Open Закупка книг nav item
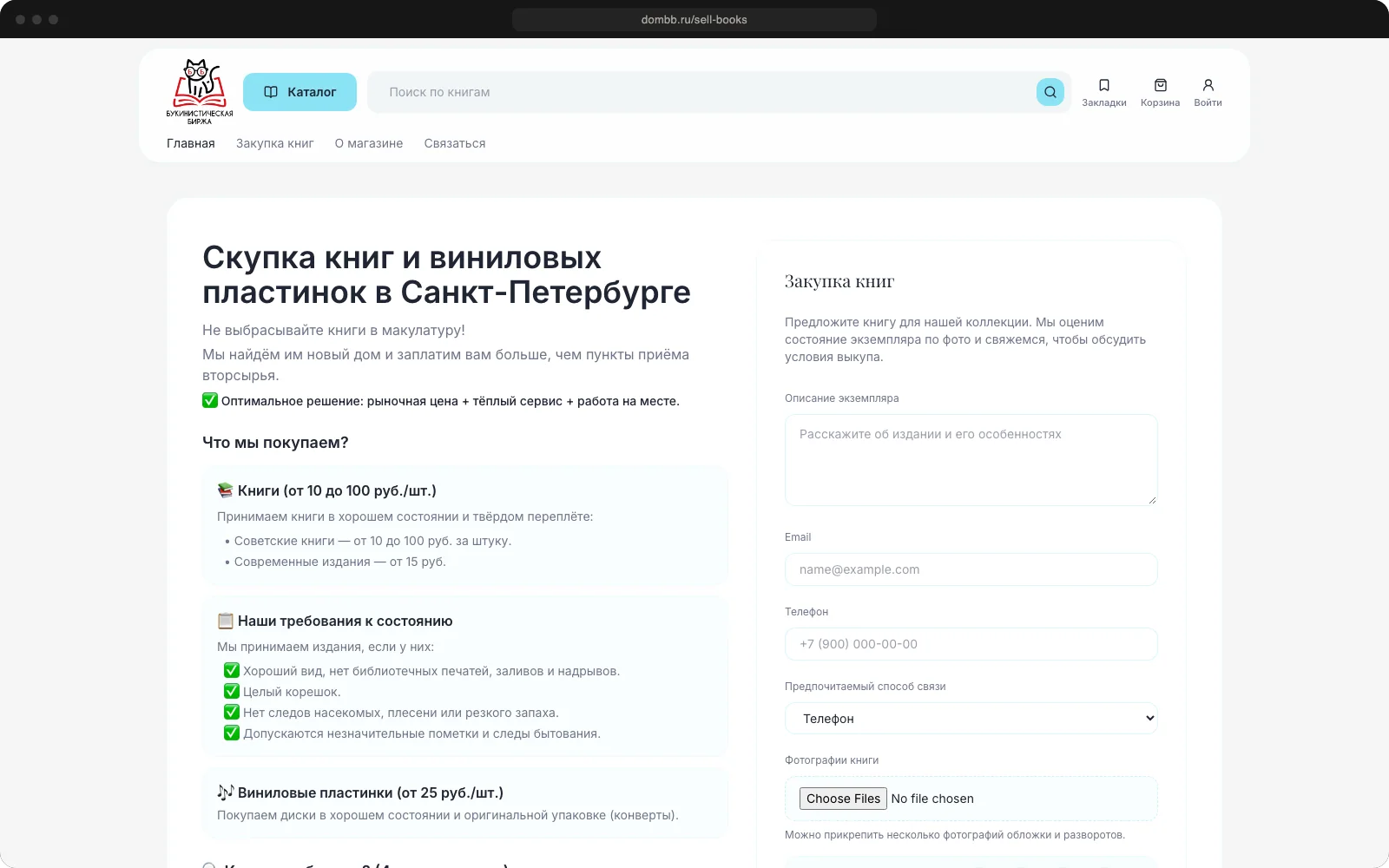The image size is (1389, 868). click(x=275, y=143)
